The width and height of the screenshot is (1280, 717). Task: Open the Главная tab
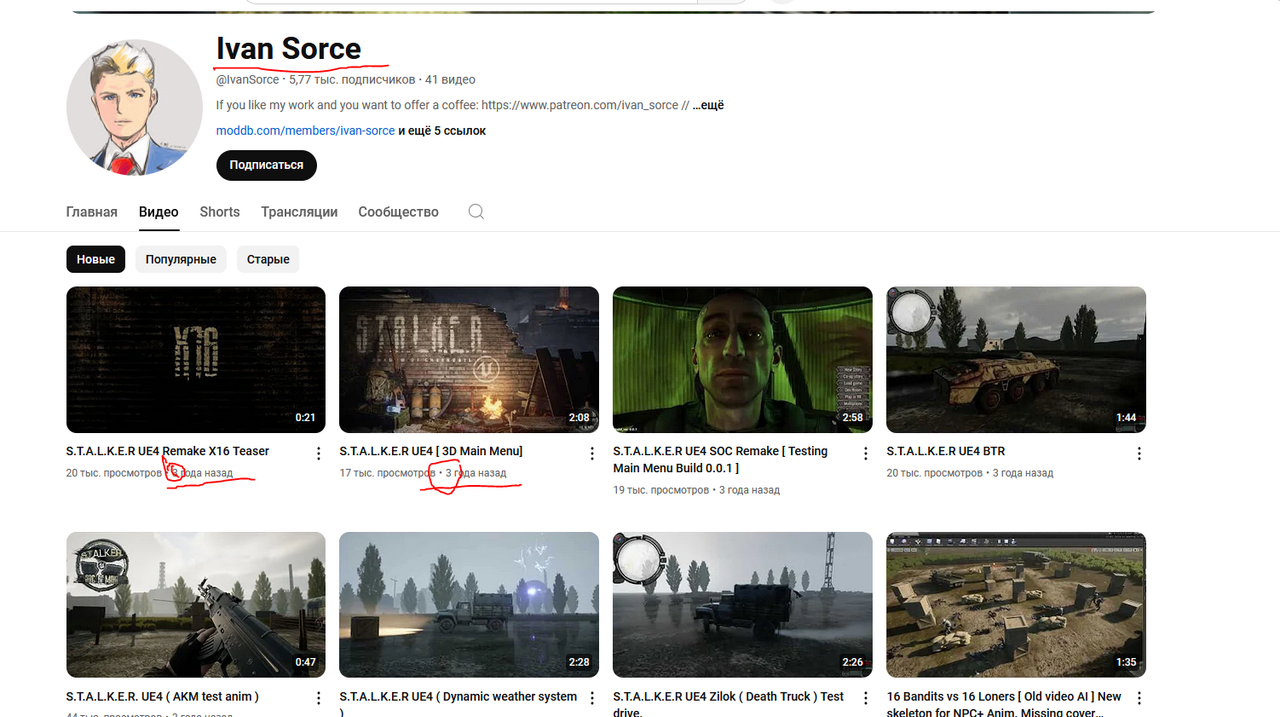click(92, 212)
